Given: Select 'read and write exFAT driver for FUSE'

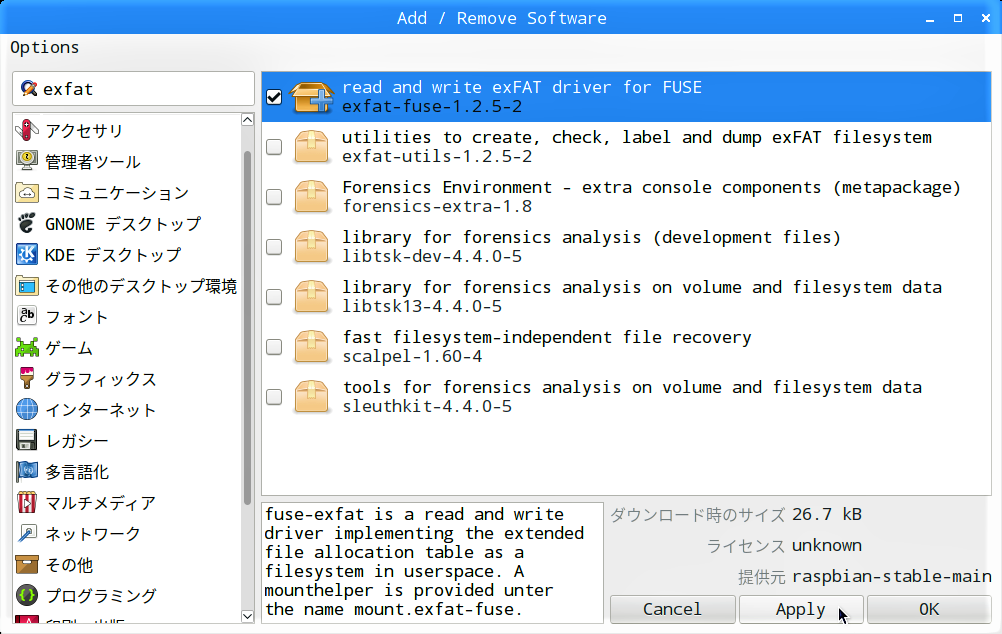Looking at the screenshot, I should point(522,88).
